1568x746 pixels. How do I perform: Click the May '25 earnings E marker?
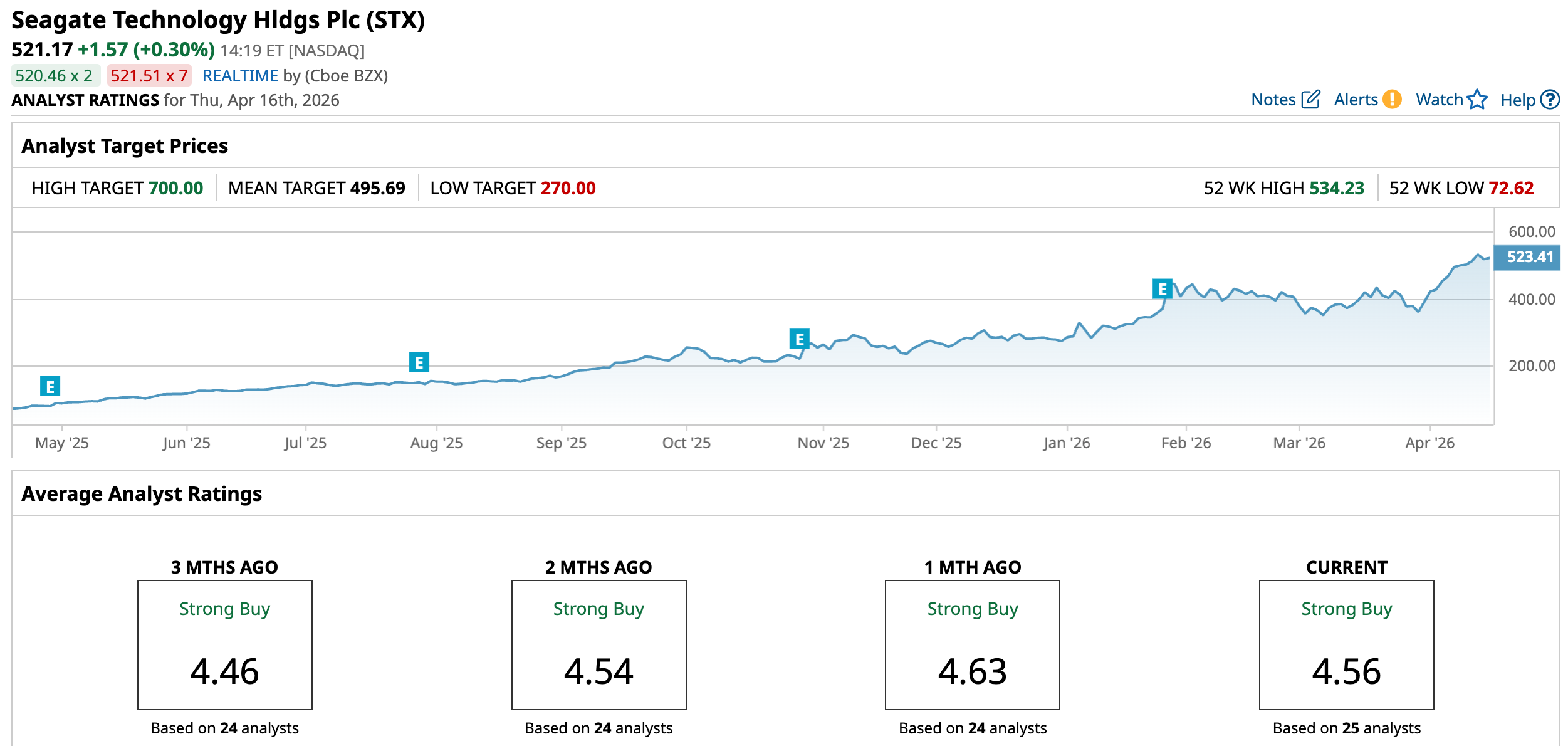[50, 387]
